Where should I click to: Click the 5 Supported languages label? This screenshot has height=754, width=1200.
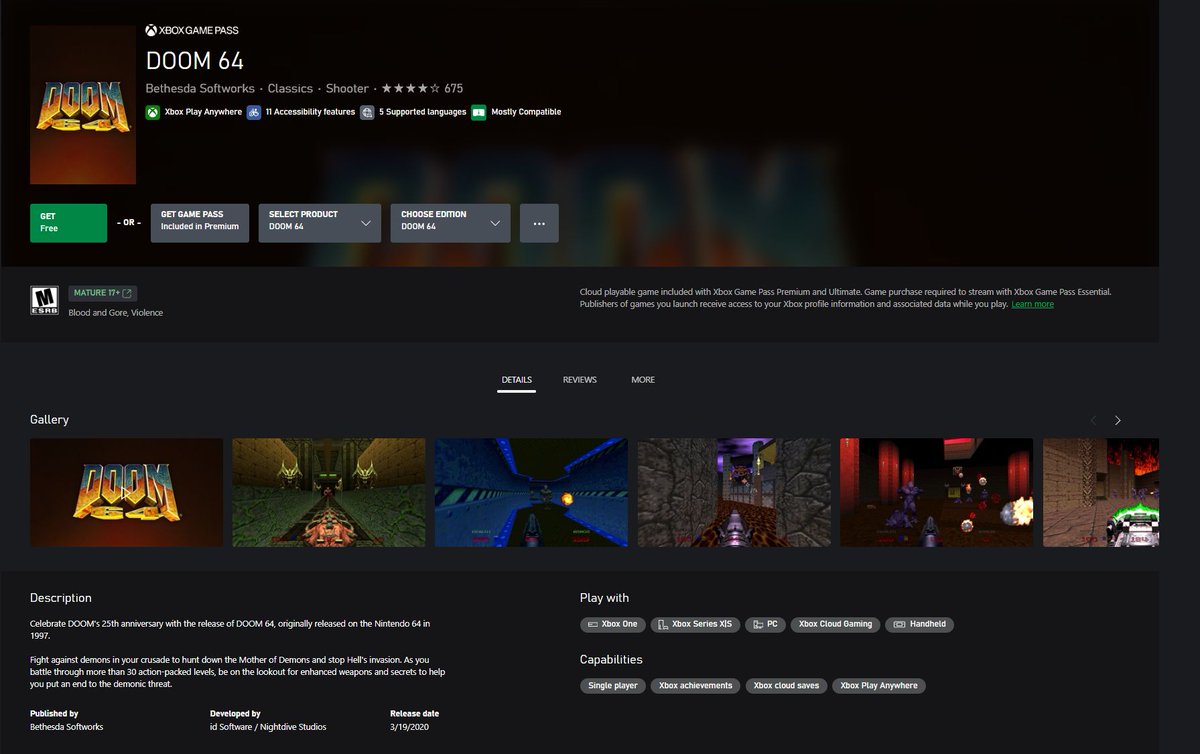tap(423, 112)
